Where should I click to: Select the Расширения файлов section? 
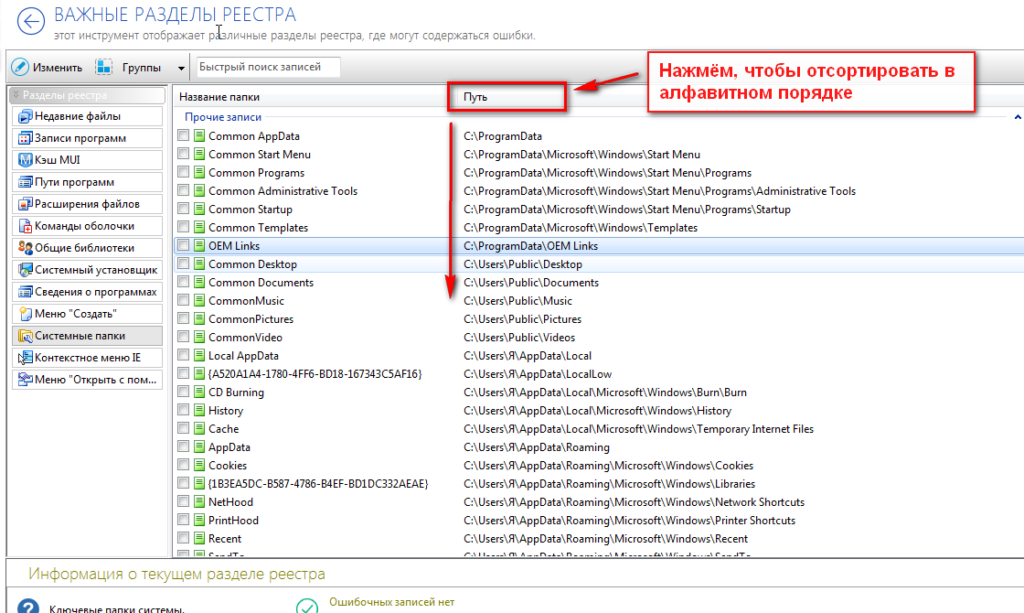pos(85,204)
